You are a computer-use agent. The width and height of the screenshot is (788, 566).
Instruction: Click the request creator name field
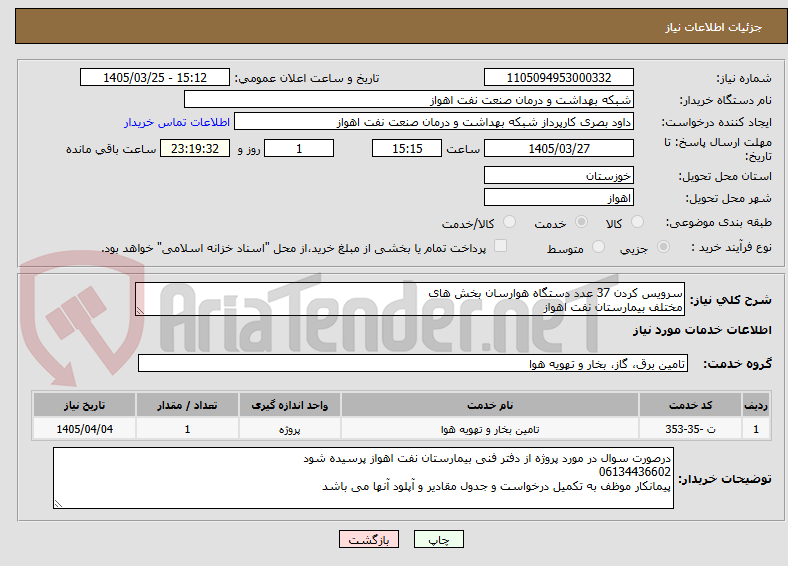coord(434,122)
